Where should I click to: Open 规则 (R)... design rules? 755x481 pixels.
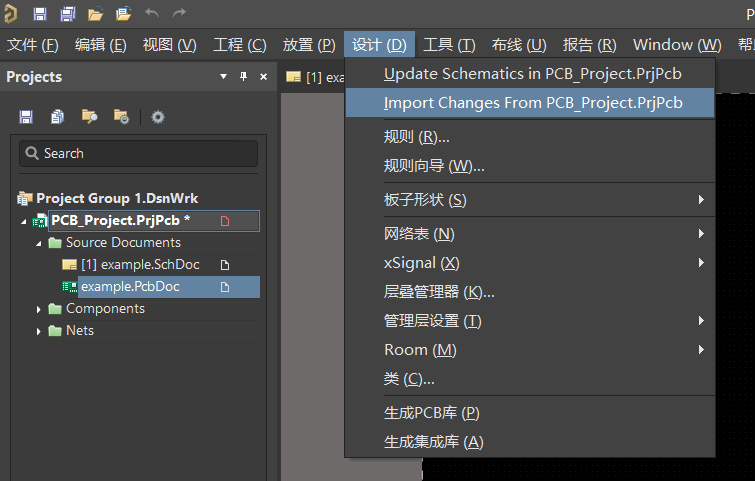[x=530, y=137]
